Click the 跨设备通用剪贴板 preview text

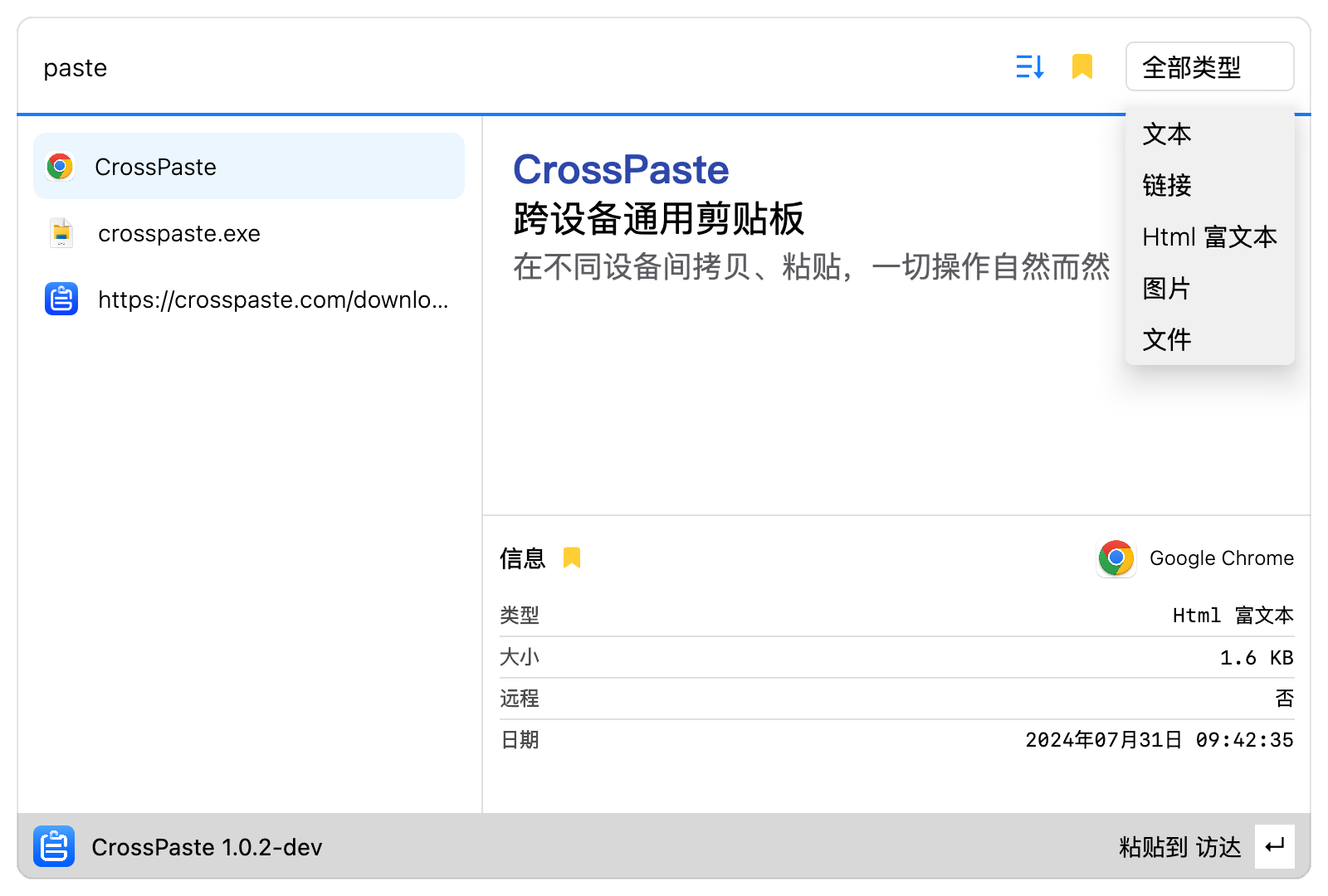658,219
